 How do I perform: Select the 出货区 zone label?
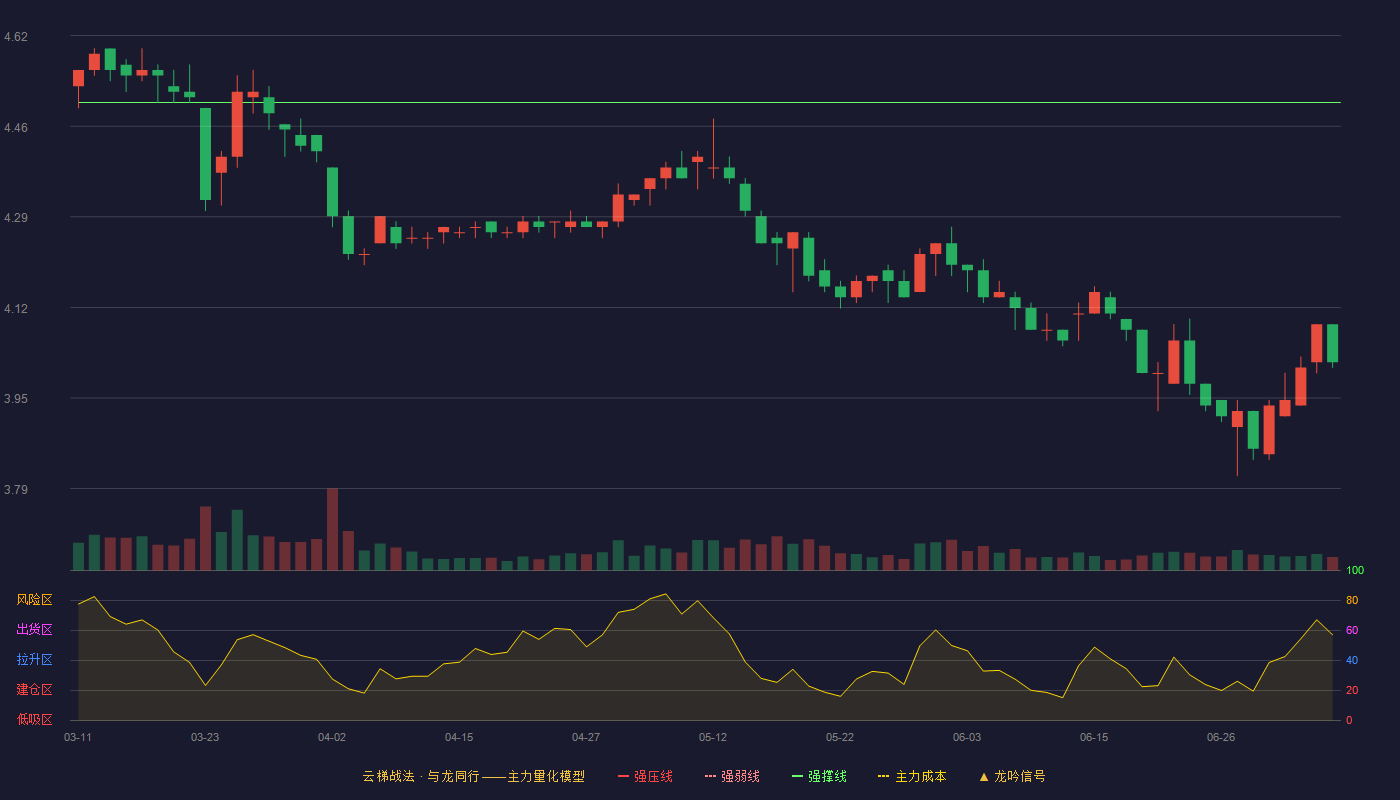[34, 630]
